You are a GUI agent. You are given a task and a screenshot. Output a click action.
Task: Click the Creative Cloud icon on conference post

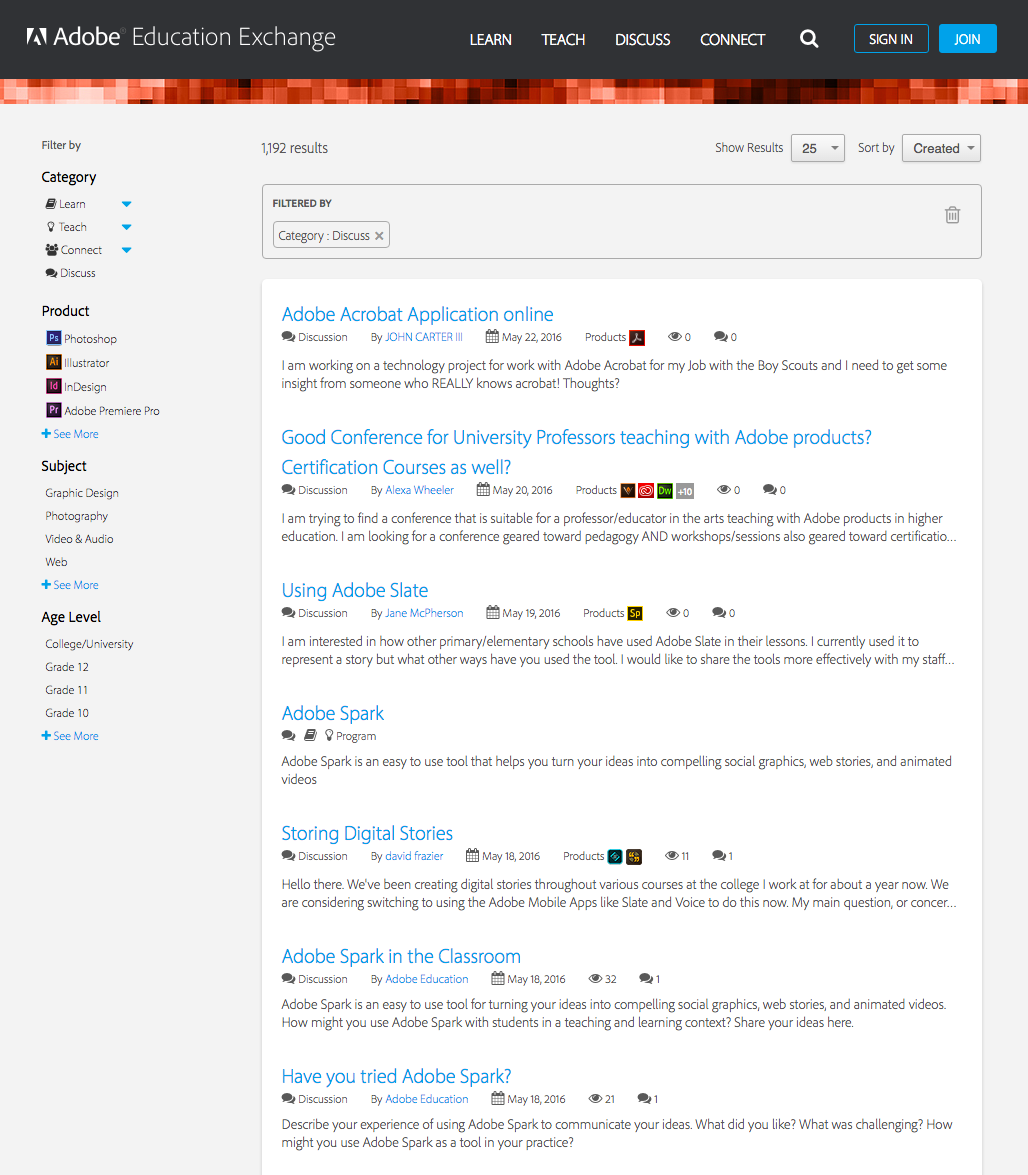tap(646, 491)
